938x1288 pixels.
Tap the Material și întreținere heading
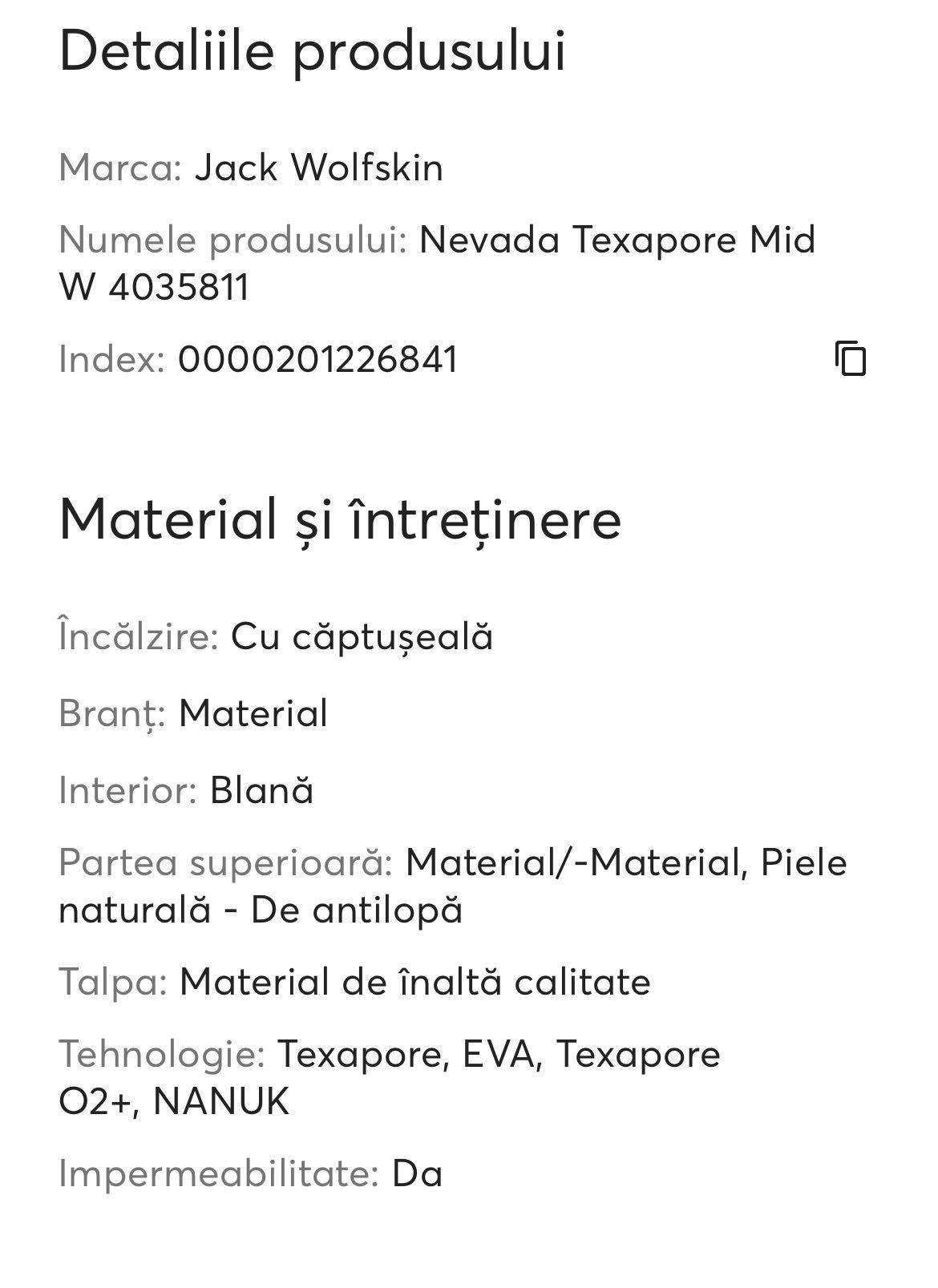pos(340,519)
